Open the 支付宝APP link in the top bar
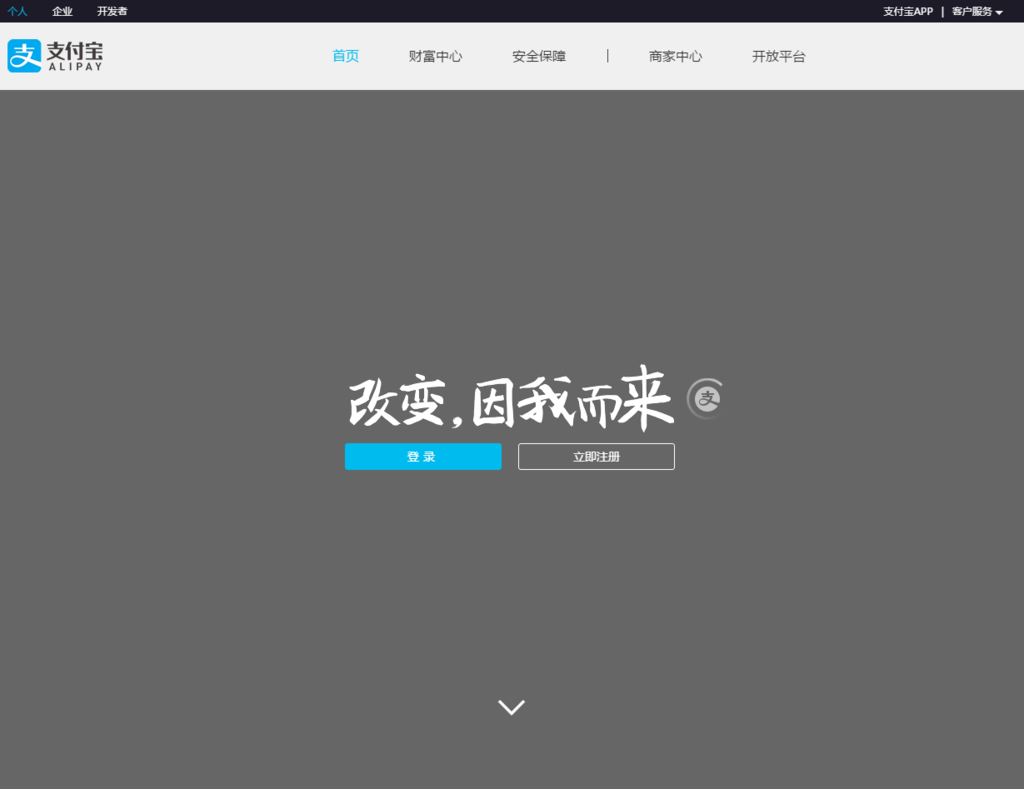 (x=908, y=12)
